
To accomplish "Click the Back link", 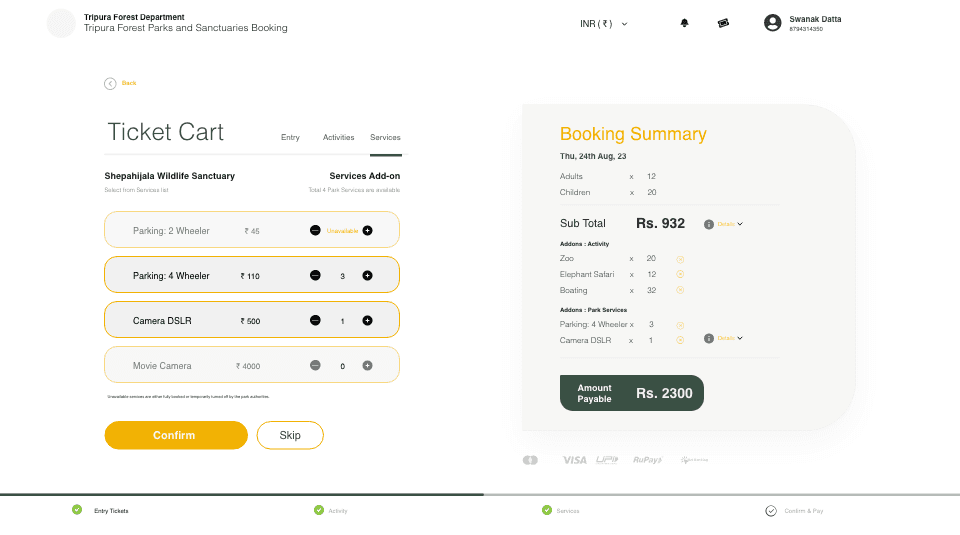I will pyautogui.click(x=129, y=83).
